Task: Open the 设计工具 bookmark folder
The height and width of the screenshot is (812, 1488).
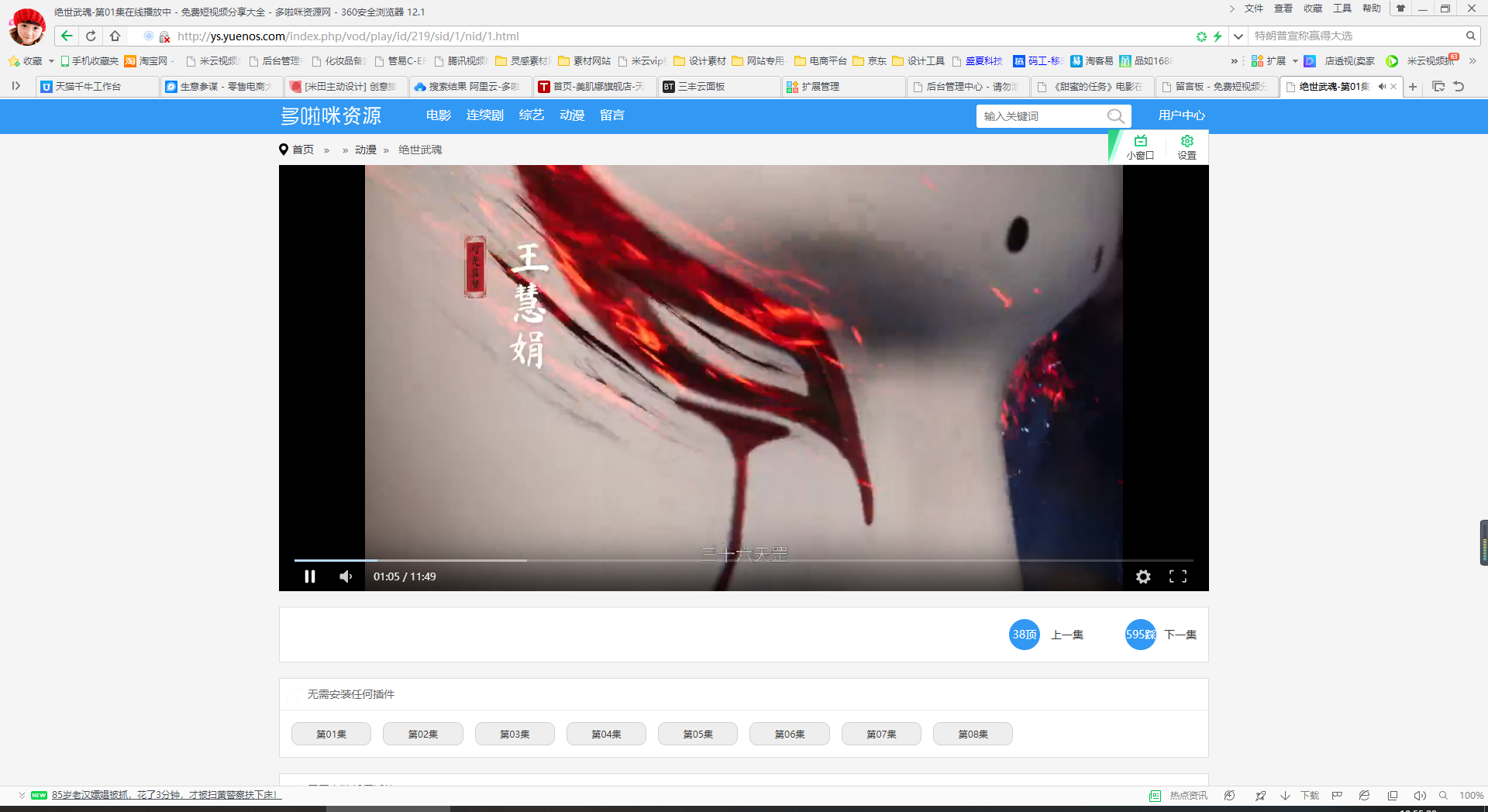Action: 918,61
